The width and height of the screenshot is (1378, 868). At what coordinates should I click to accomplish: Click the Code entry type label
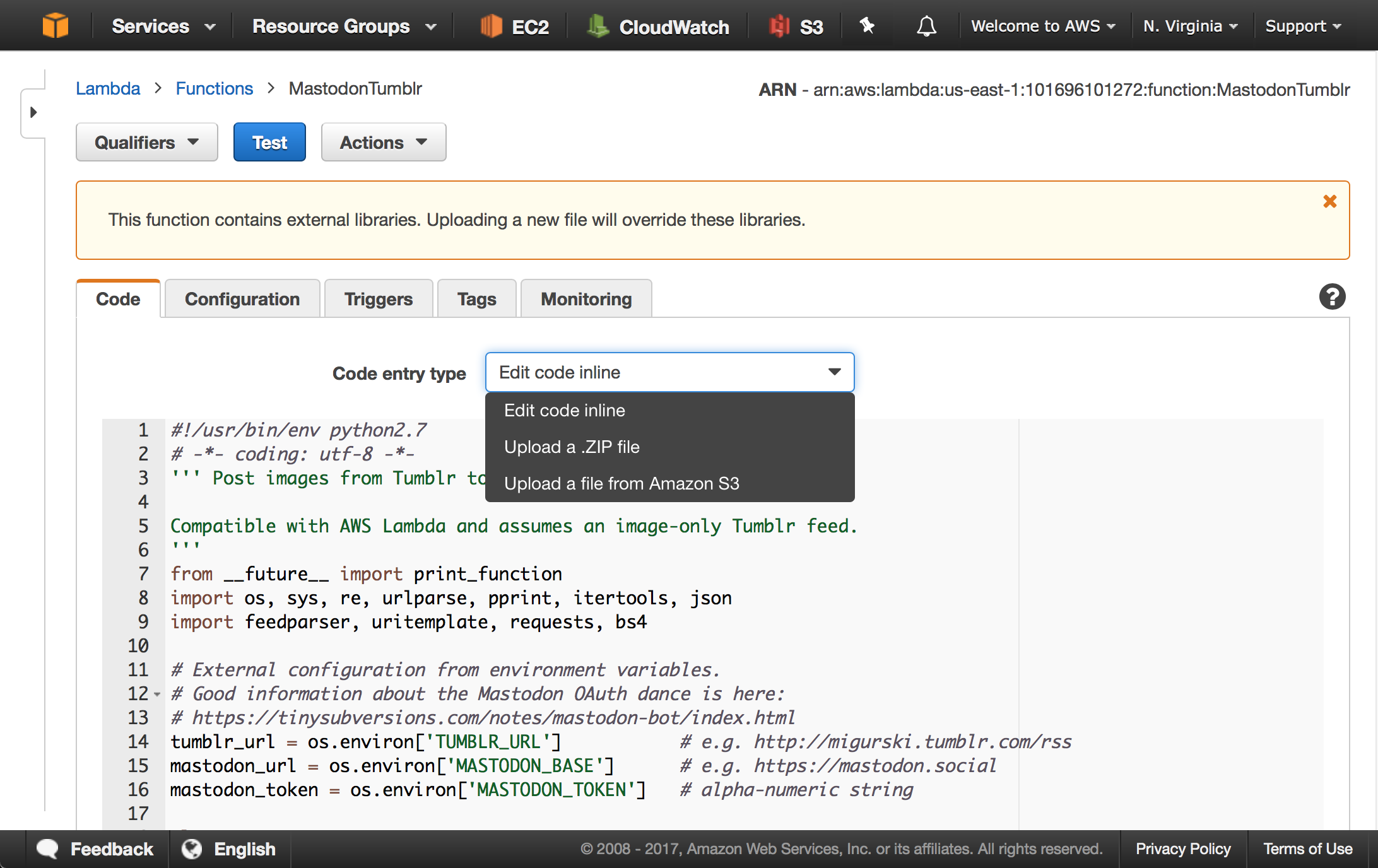point(399,373)
